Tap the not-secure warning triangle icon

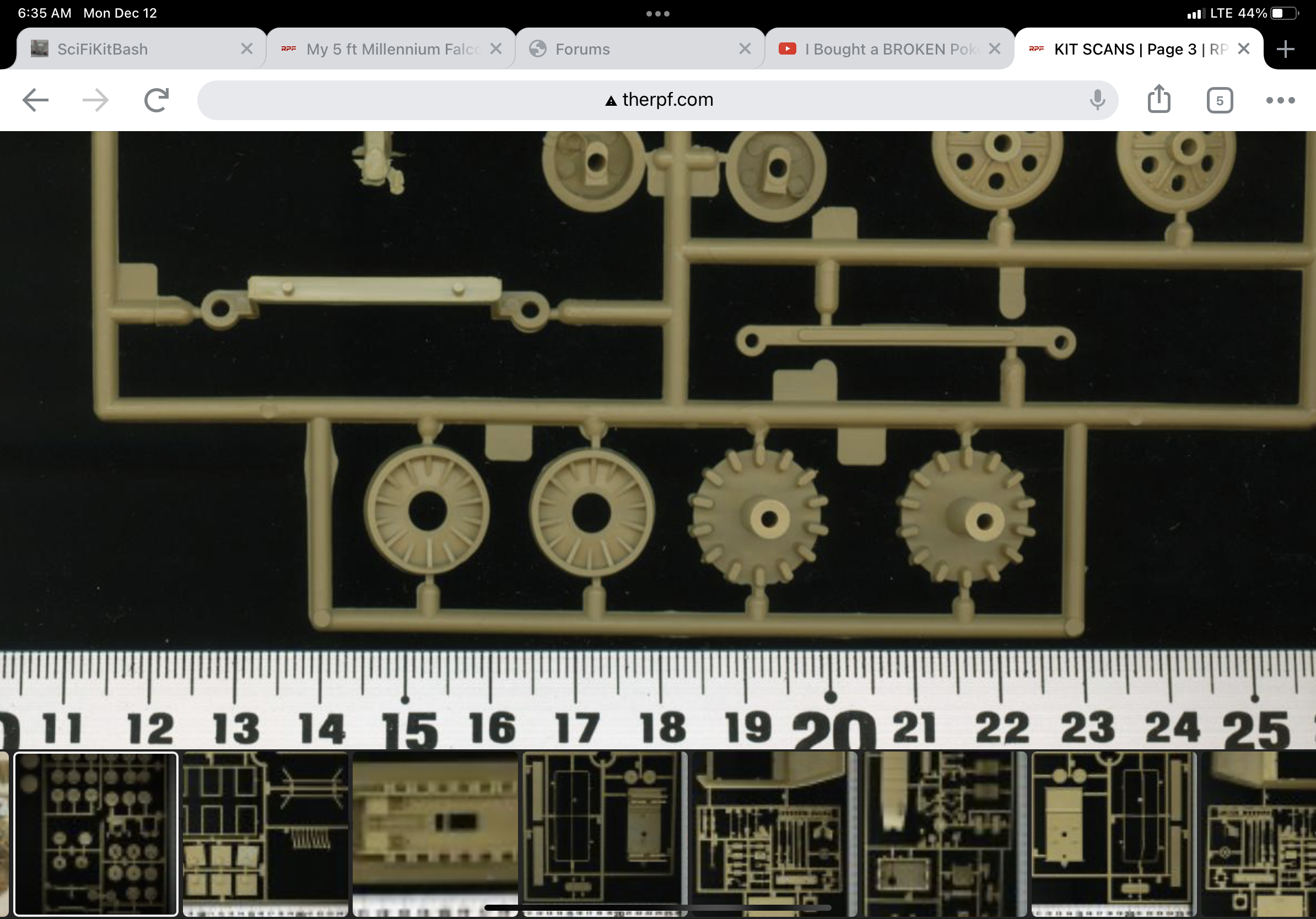611,101
